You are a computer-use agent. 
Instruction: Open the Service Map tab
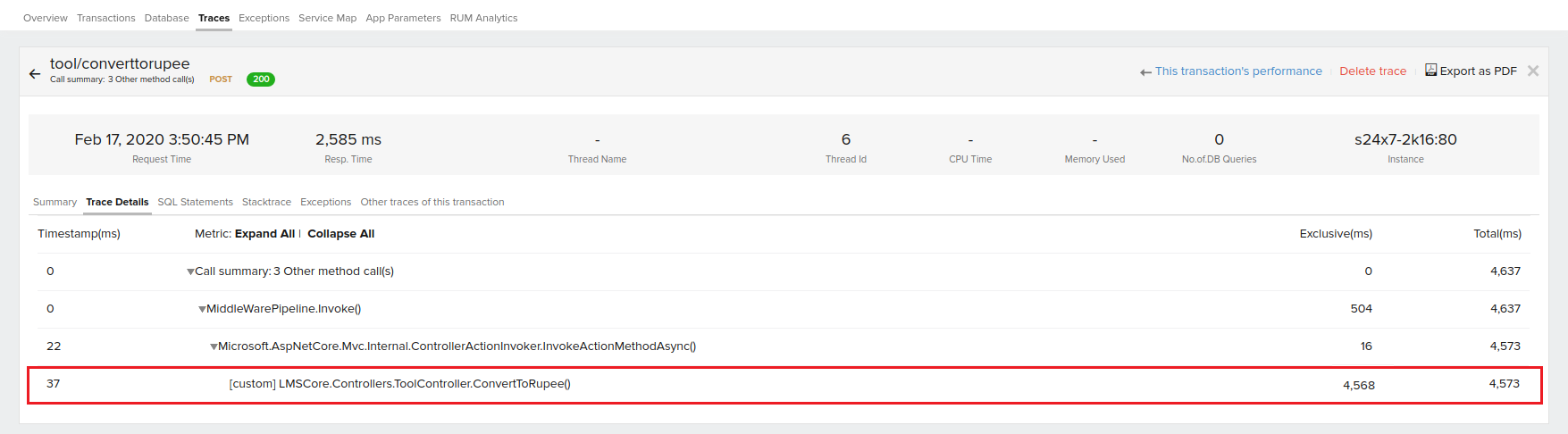tap(327, 18)
